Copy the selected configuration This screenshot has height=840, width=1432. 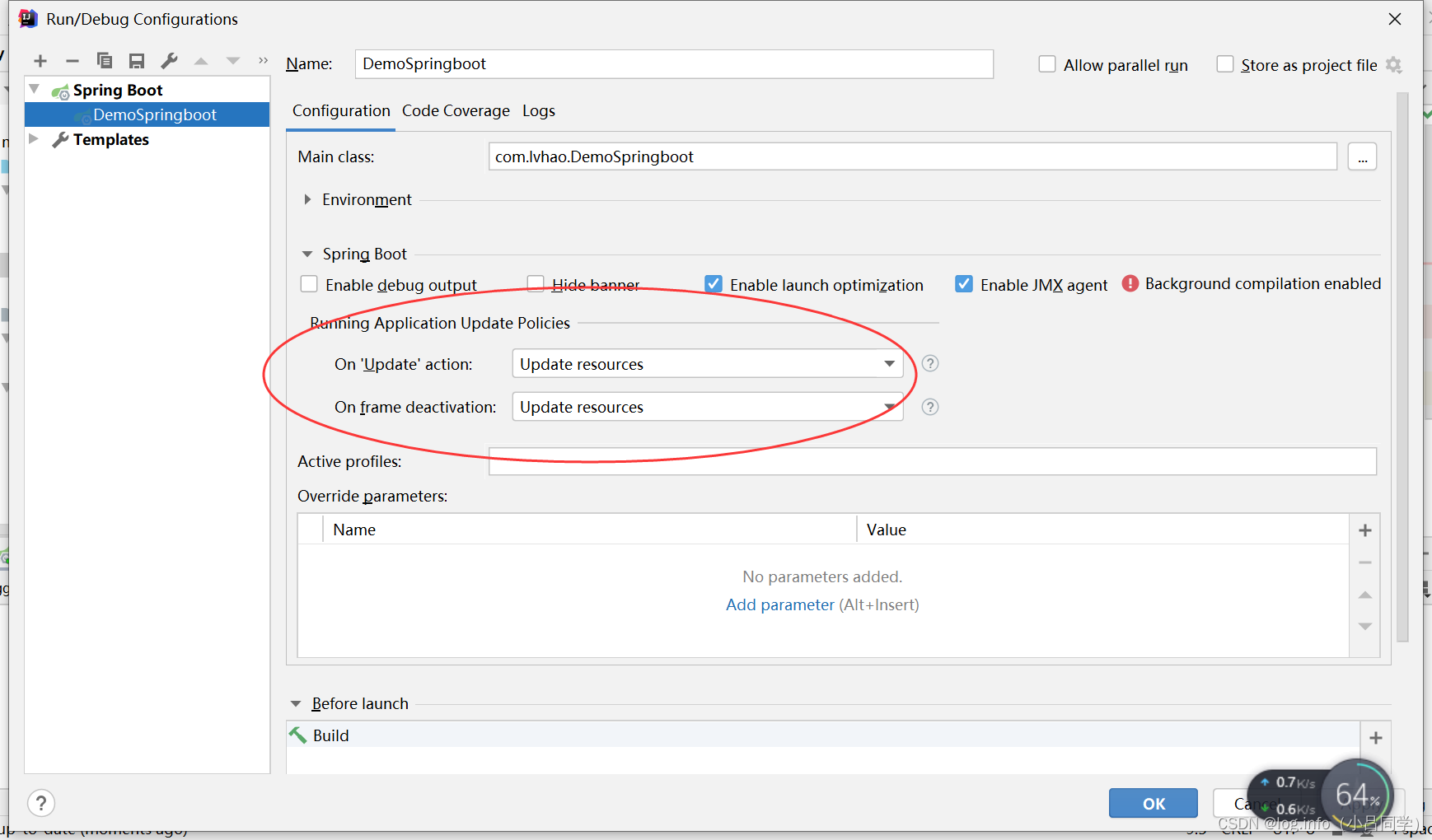(x=105, y=61)
